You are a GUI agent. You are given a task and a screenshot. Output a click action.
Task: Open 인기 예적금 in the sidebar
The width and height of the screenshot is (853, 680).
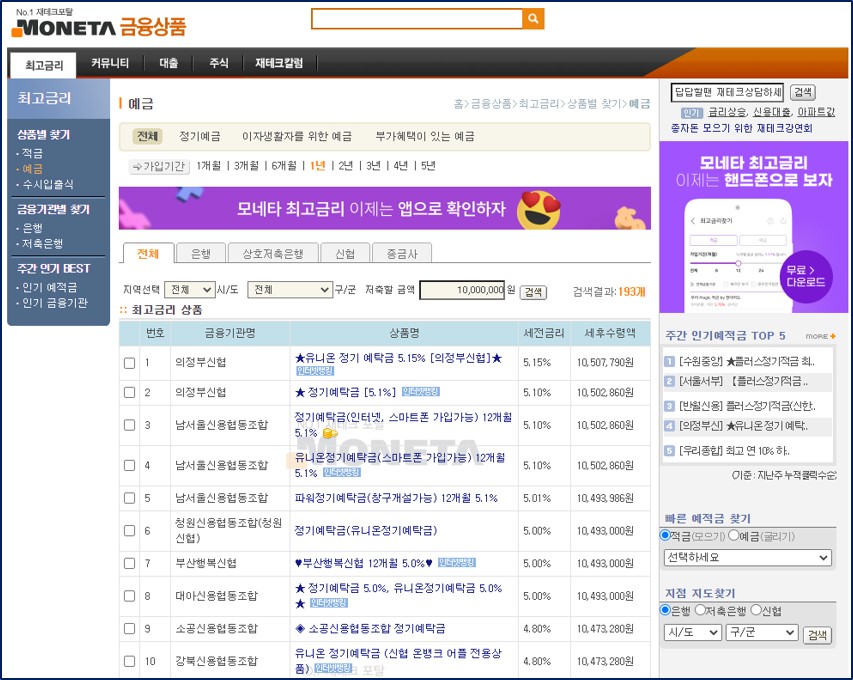click(x=49, y=287)
